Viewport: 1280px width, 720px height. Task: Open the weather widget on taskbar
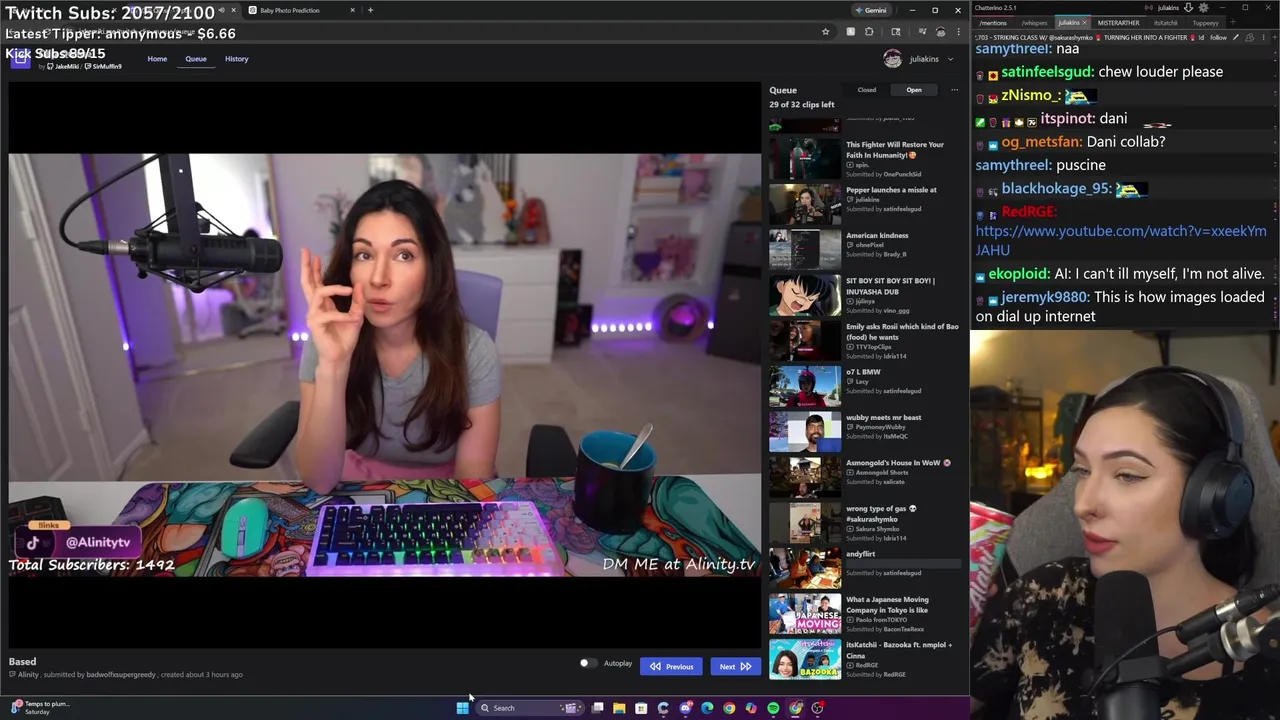pyautogui.click(x=40, y=707)
